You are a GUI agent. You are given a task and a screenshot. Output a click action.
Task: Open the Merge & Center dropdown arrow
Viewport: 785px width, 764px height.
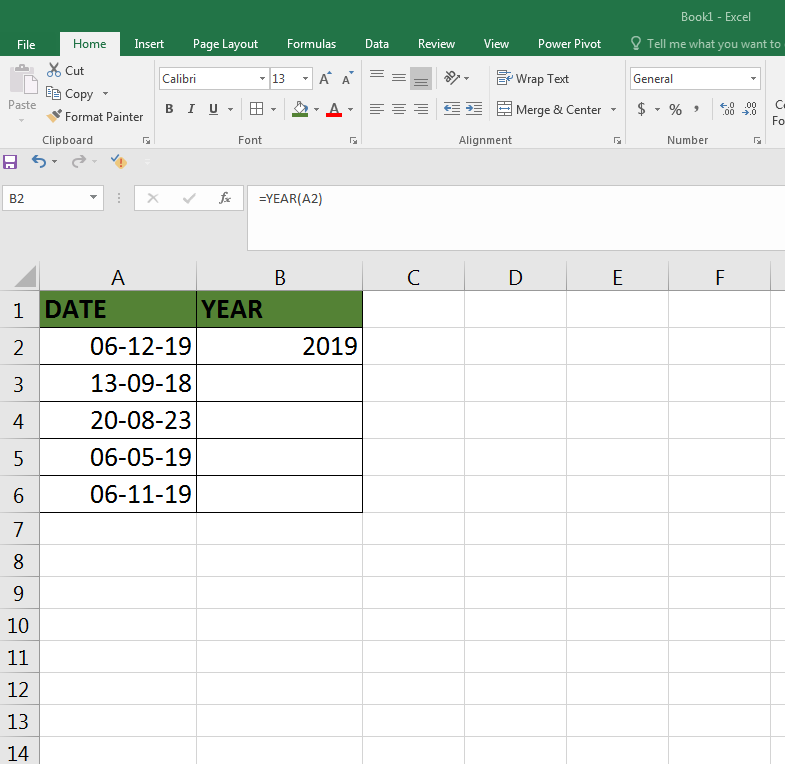point(613,109)
